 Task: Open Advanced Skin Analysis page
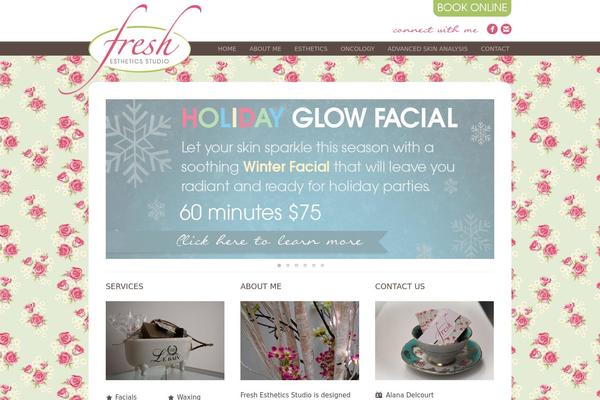pos(427,49)
